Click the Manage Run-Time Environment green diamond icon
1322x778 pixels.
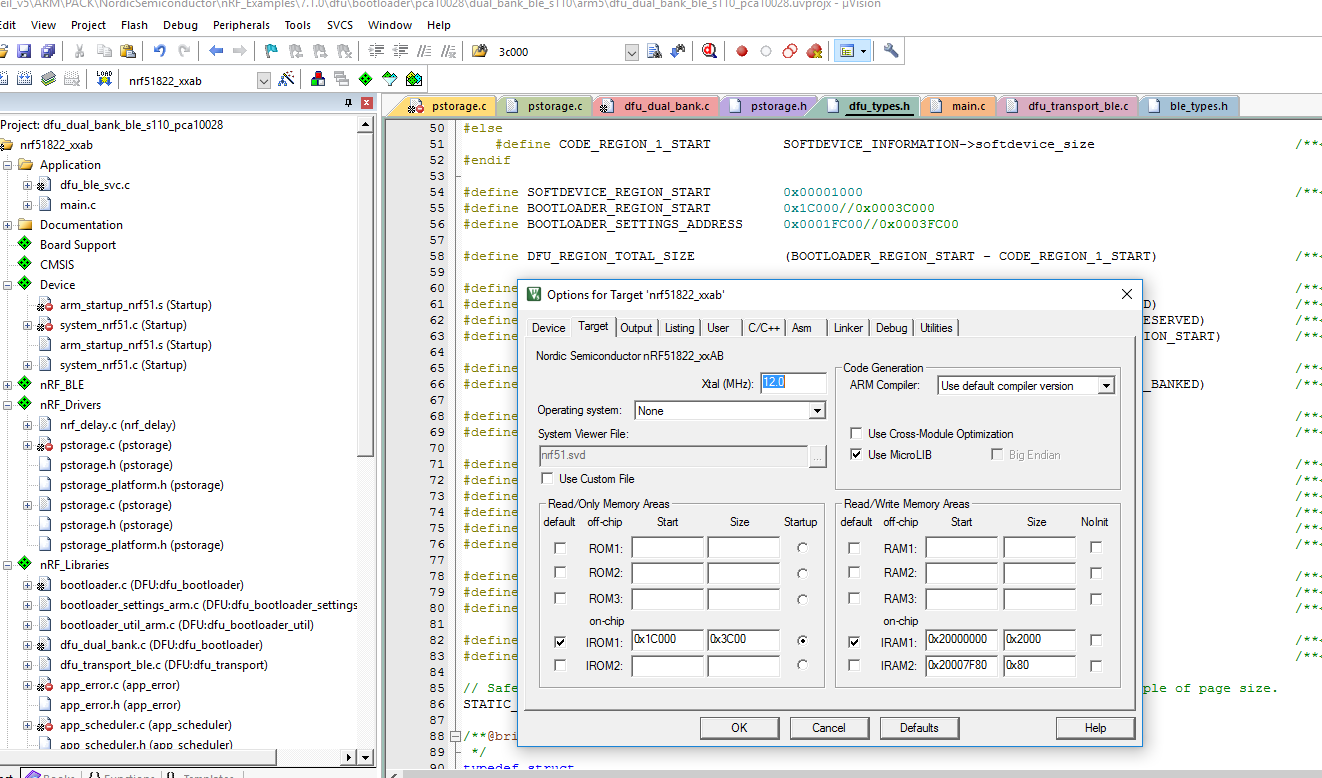point(366,80)
